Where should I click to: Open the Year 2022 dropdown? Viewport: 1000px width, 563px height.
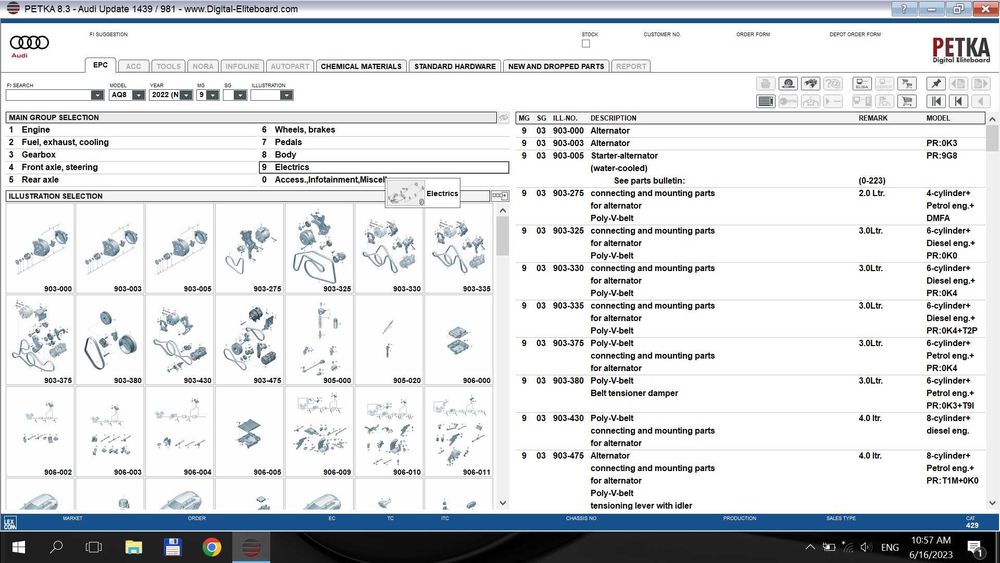186,95
